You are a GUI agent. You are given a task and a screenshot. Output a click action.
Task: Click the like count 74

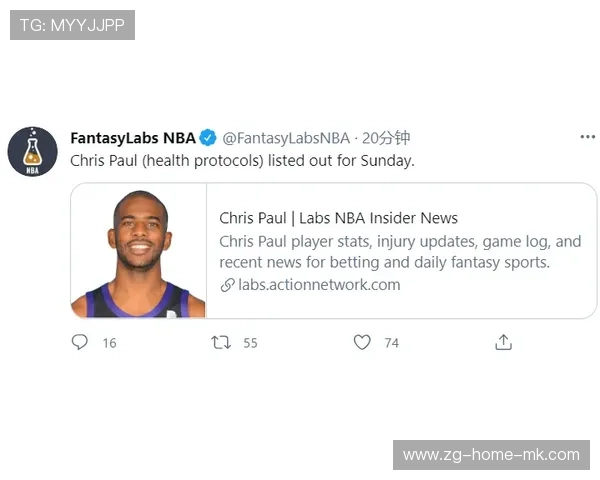click(391, 343)
